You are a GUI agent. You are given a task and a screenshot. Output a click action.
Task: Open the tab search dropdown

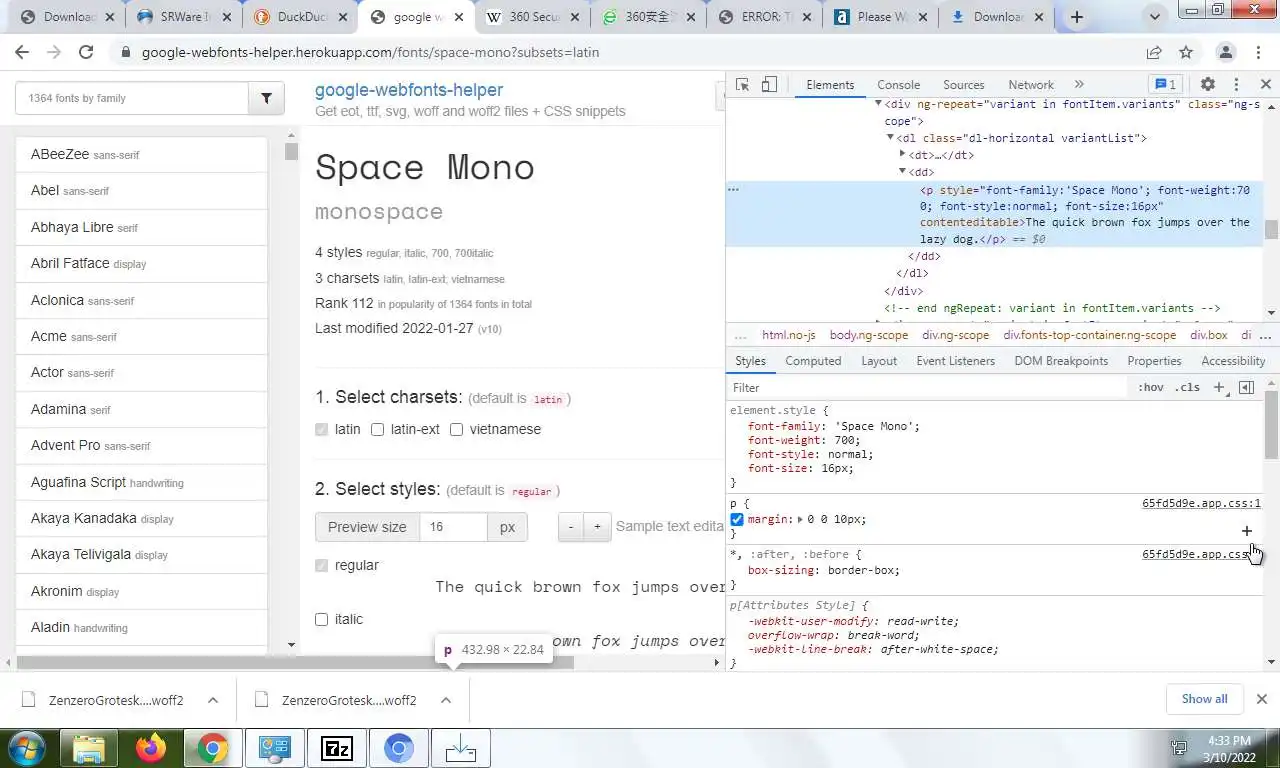click(1155, 17)
